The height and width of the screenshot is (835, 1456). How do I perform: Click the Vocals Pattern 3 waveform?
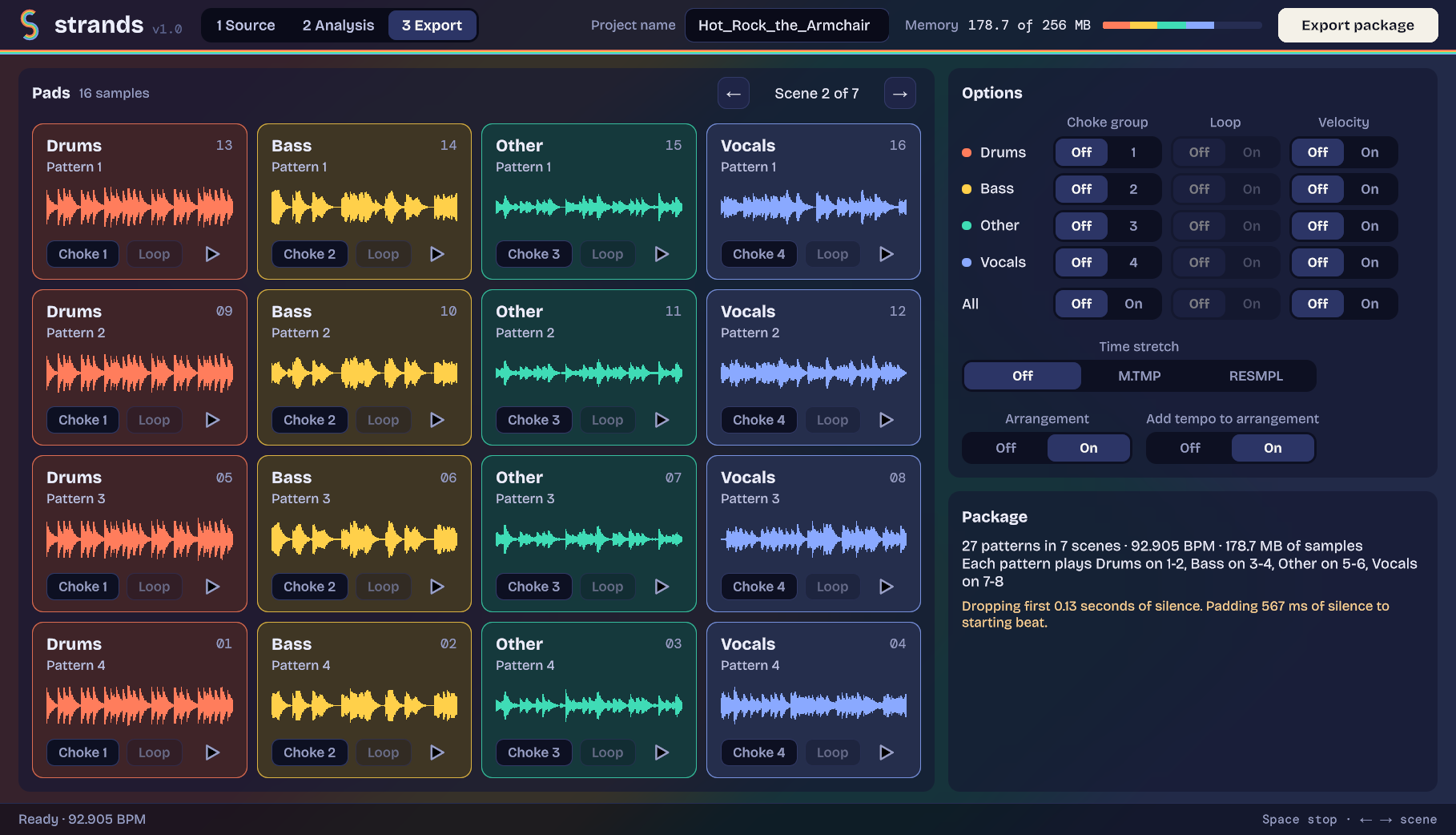tap(814, 539)
